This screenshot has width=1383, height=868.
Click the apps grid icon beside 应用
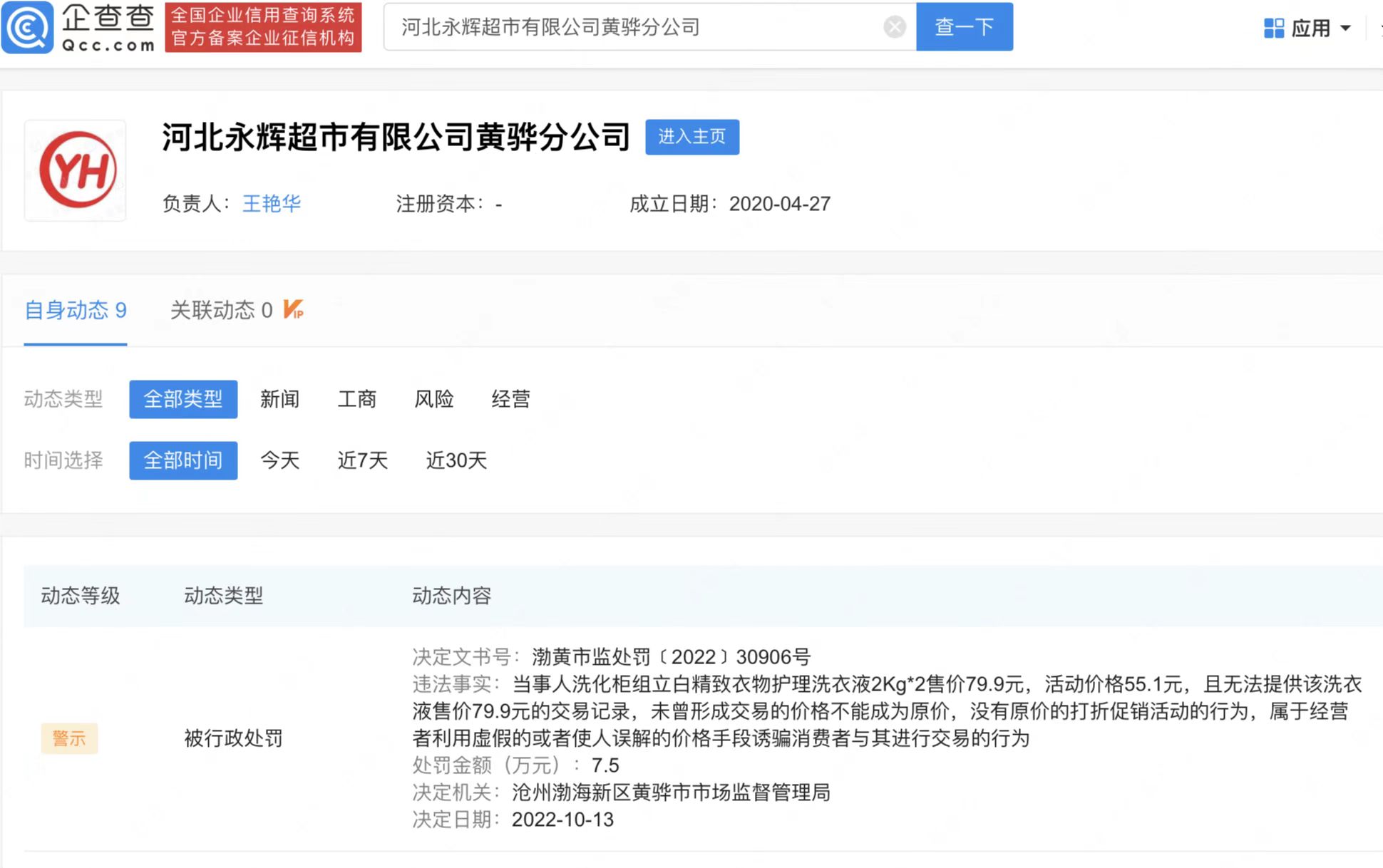[1273, 29]
